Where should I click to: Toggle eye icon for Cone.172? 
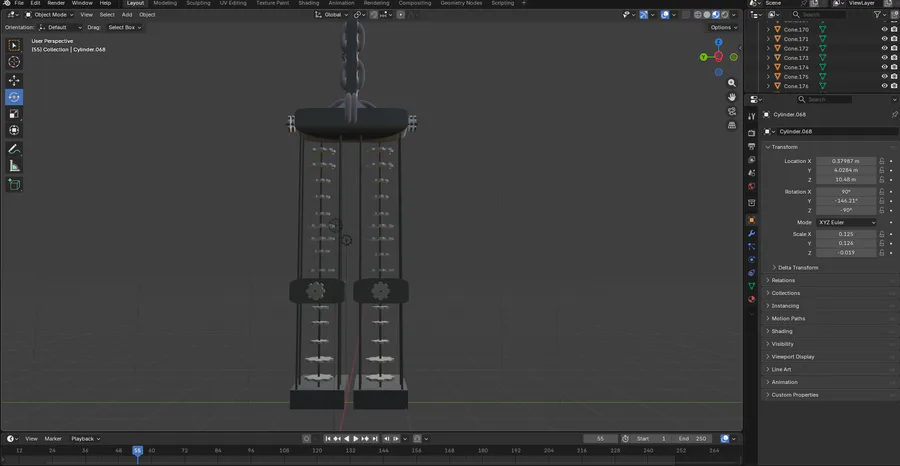click(885, 48)
